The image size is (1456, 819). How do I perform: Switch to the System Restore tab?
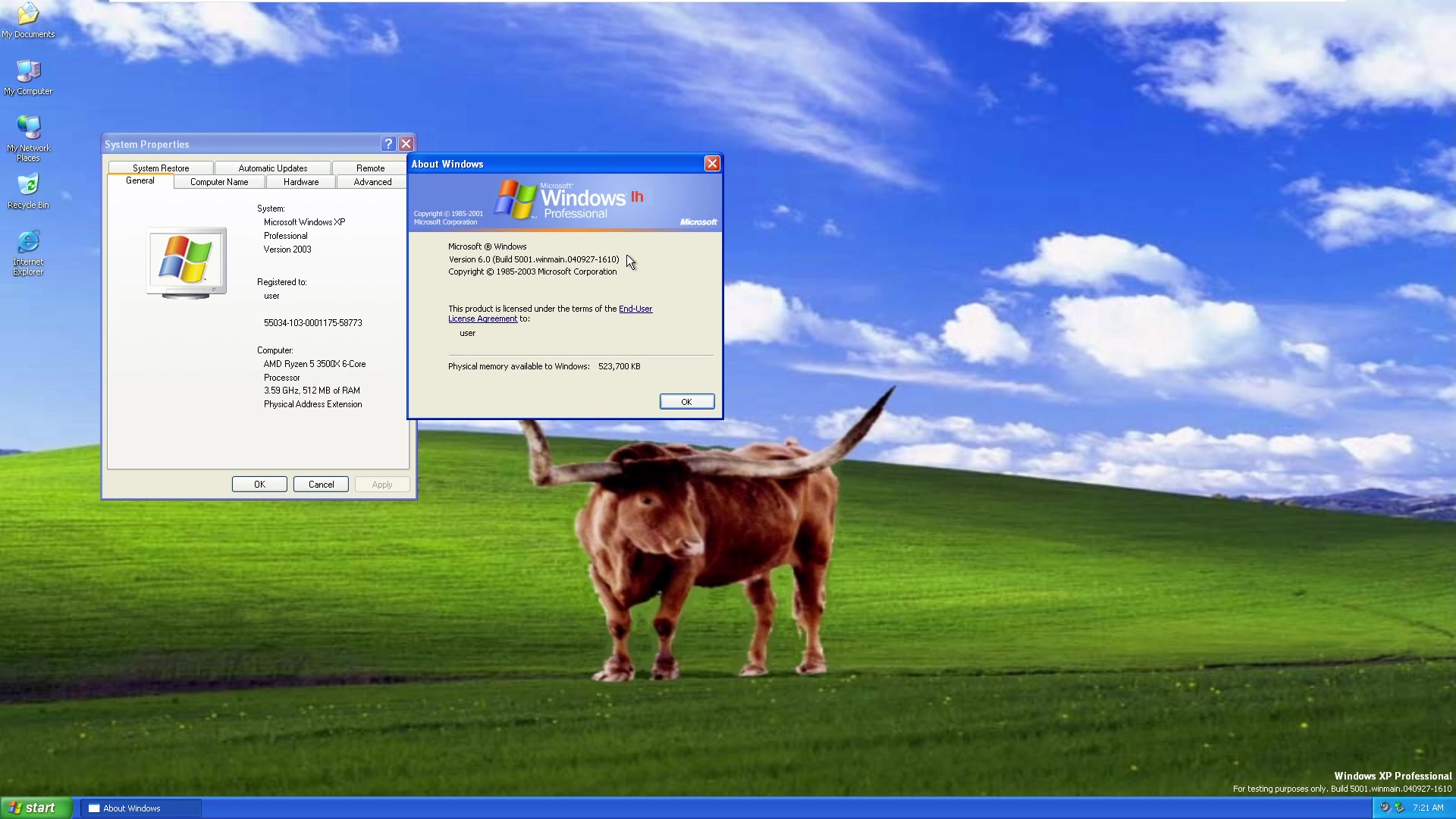click(161, 168)
